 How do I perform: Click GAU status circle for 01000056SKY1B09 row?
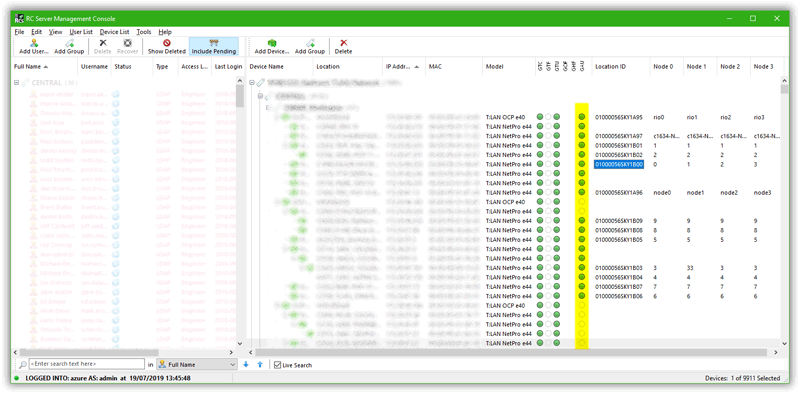pyautogui.click(x=582, y=220)
